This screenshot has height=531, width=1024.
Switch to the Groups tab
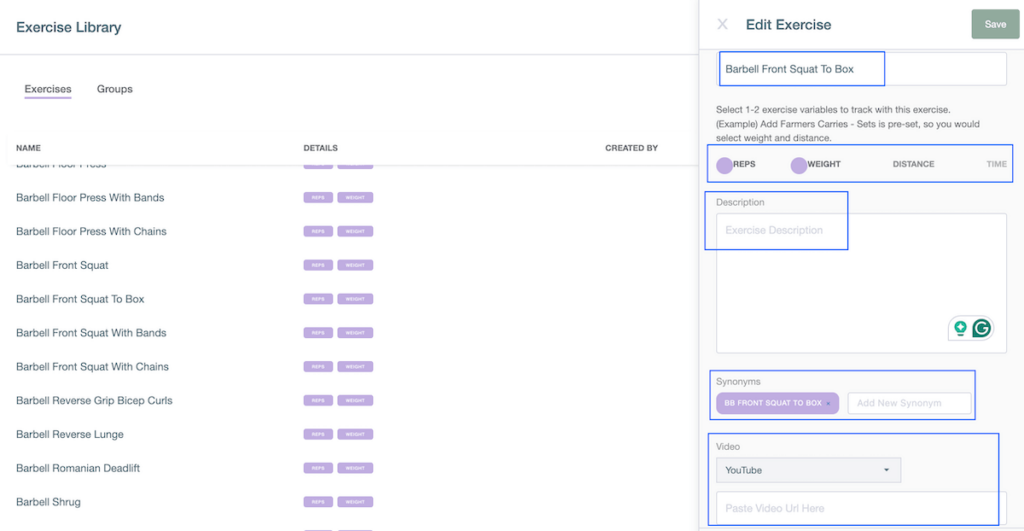[115, 89]
